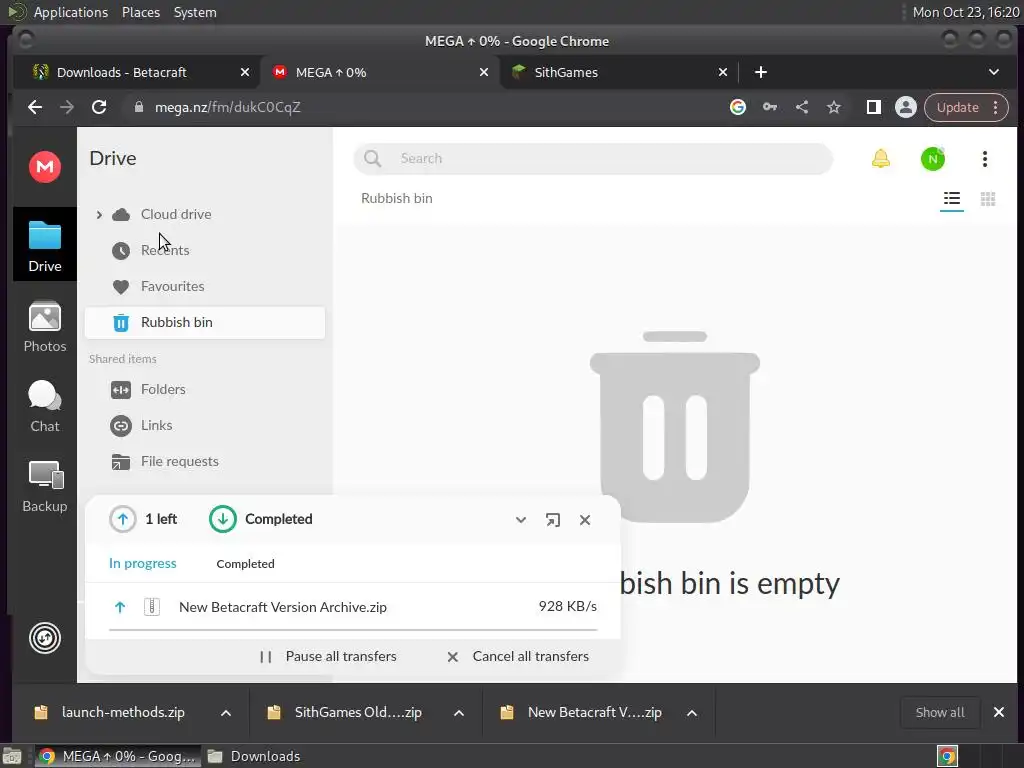
Task: Select New Betacraft Version Archive.zip transfer
Action: [353, 607]
